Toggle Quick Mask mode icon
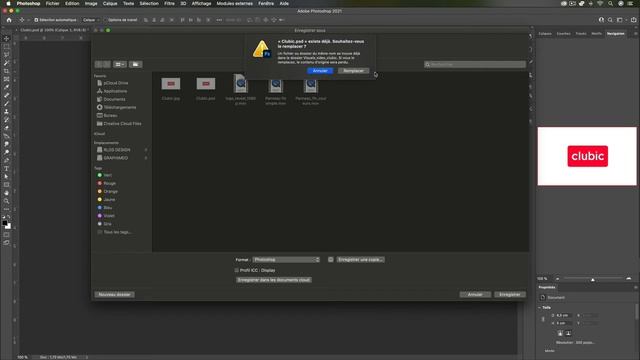This screenshot has width=640, height=360. [x=6, y=235]
